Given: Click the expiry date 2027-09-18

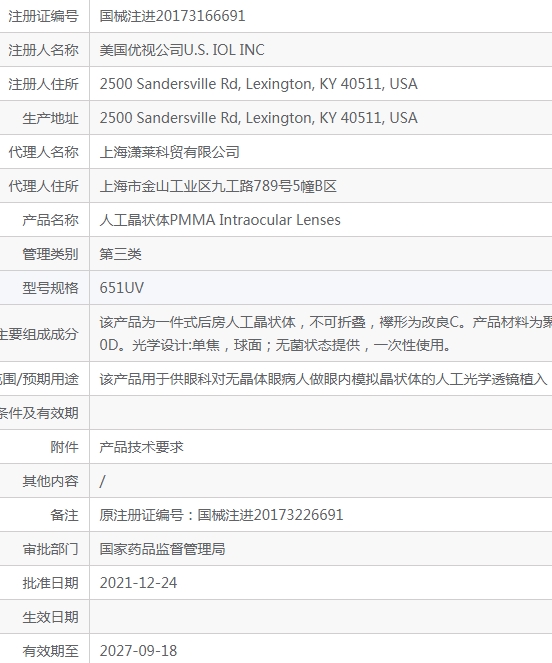Looking at the screenshot, I should [x=138, y=651].
